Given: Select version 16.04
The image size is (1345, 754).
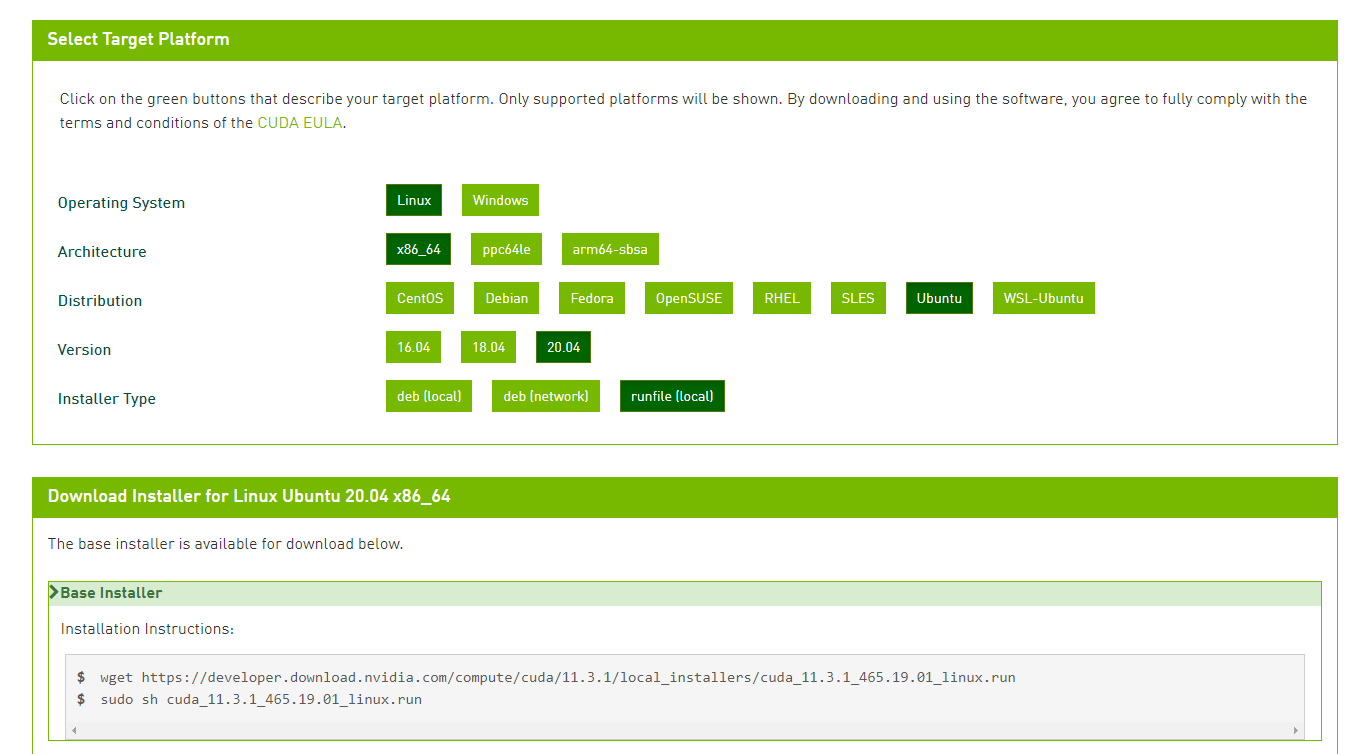Looking at the screenshot, I should (x=413, y=347).
